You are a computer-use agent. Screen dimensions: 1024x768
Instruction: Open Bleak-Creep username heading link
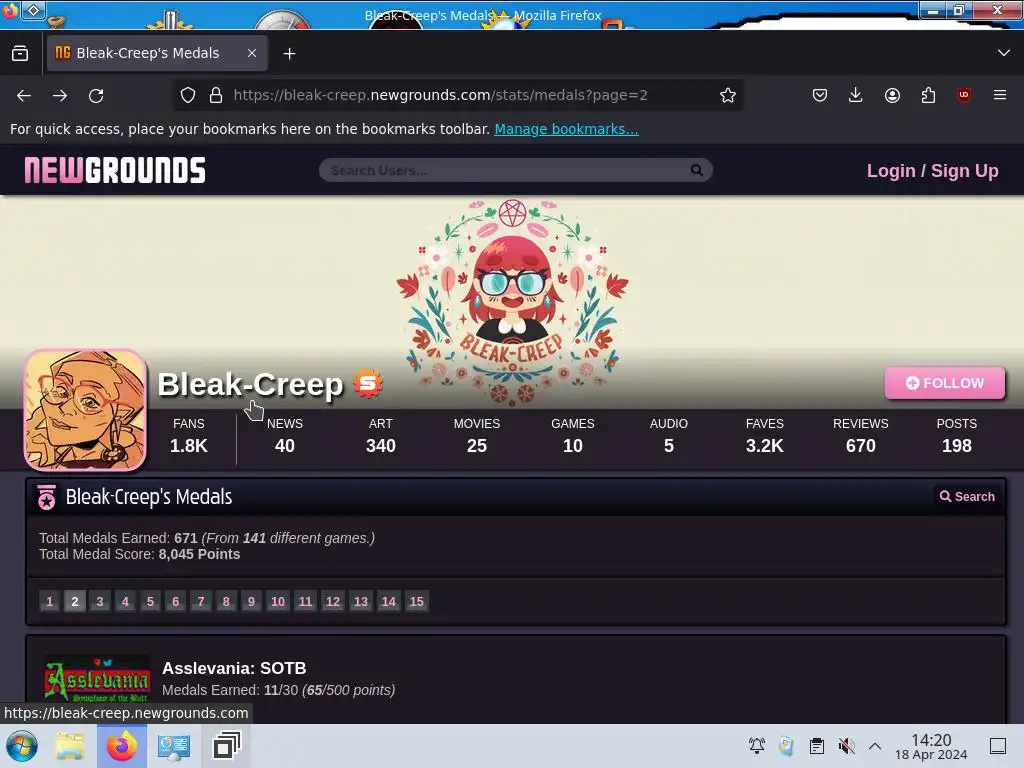[x=250, y=384]
